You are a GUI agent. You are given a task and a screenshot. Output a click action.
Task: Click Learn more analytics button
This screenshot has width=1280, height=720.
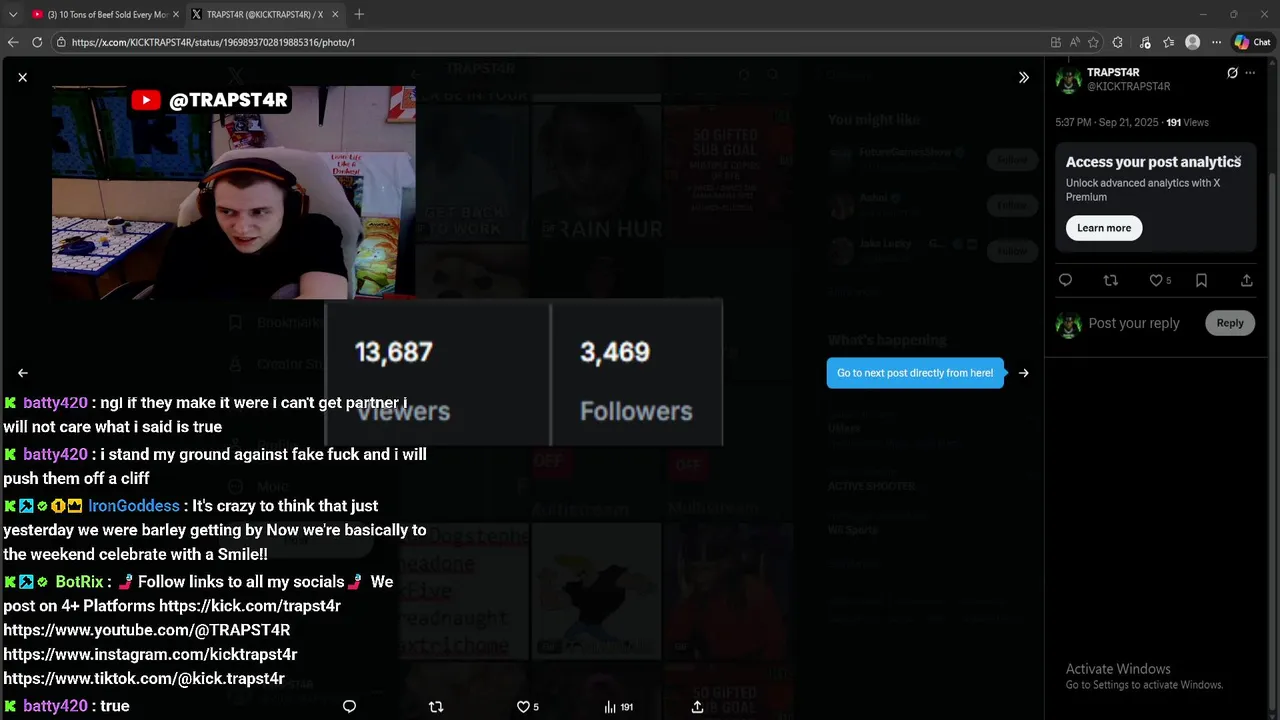point(1104,228)
